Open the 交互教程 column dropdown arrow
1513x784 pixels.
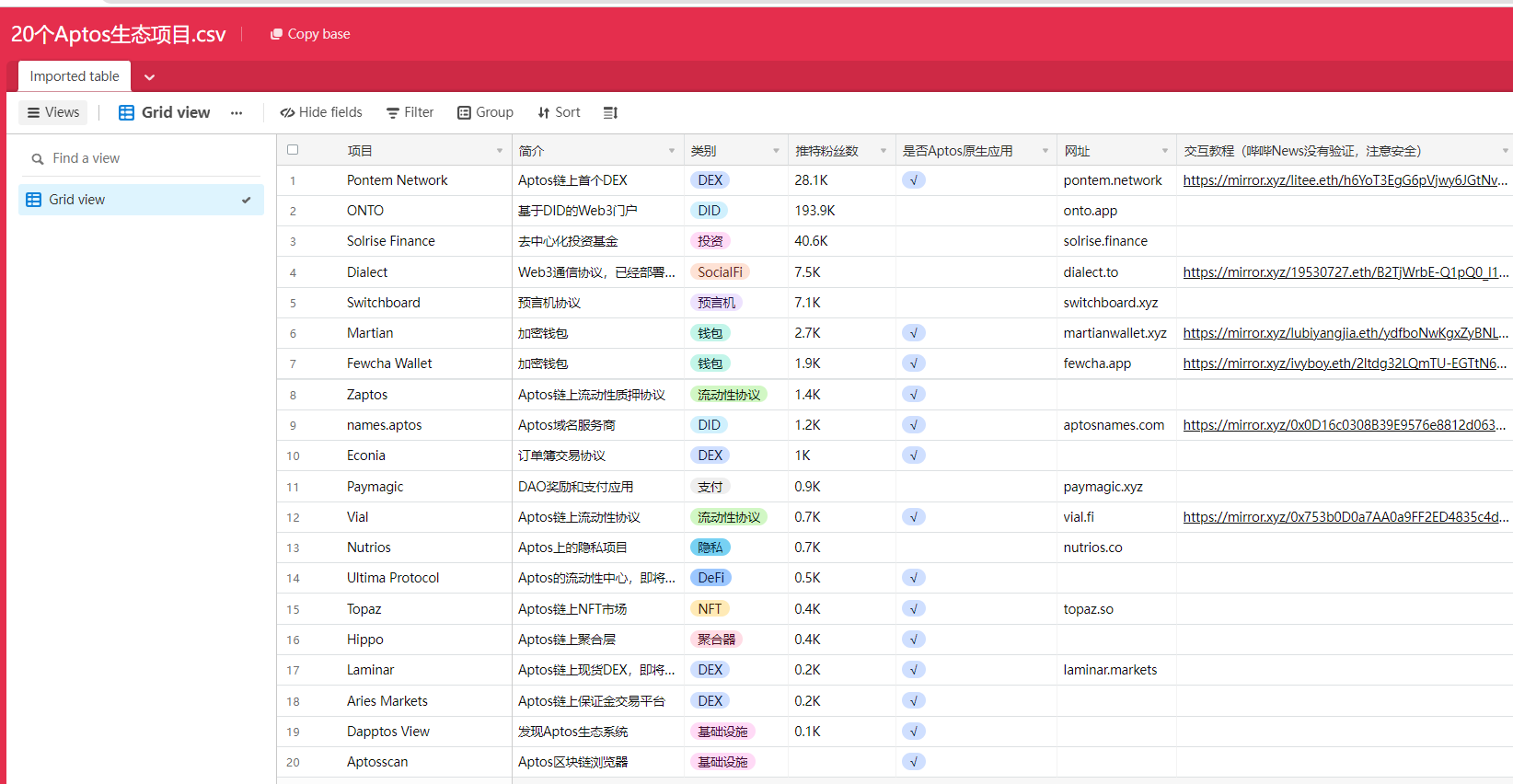1506,151
